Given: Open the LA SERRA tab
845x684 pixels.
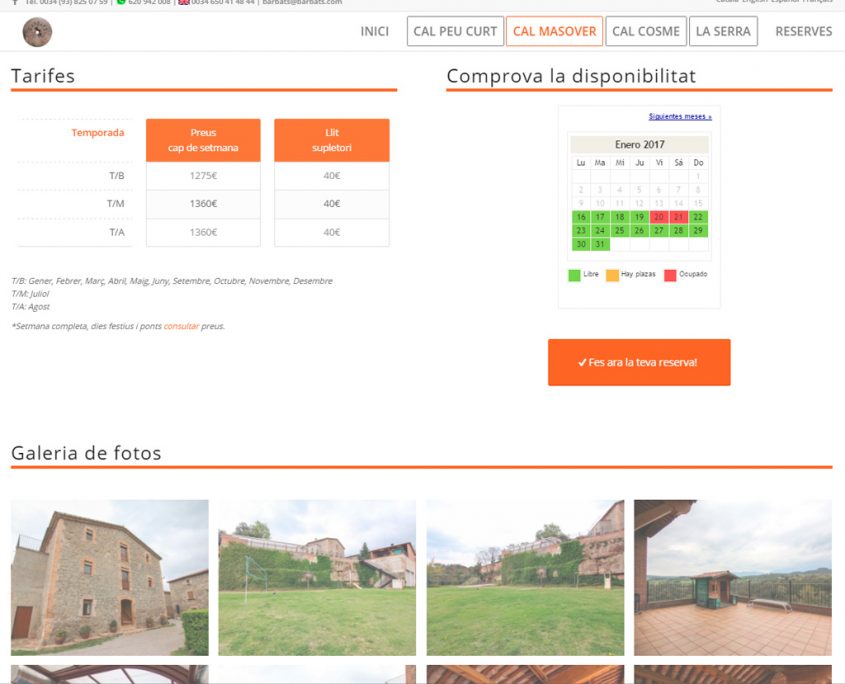Looking at the screenshot, I should click(723, 31).
